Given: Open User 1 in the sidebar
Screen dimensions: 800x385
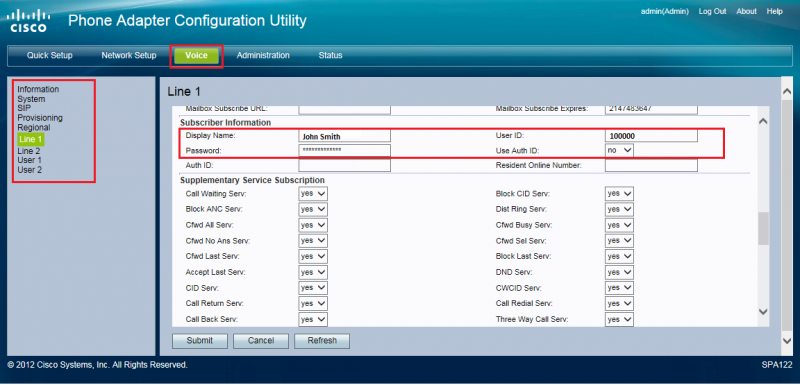Looking at the screenshot, I should 30,160.
